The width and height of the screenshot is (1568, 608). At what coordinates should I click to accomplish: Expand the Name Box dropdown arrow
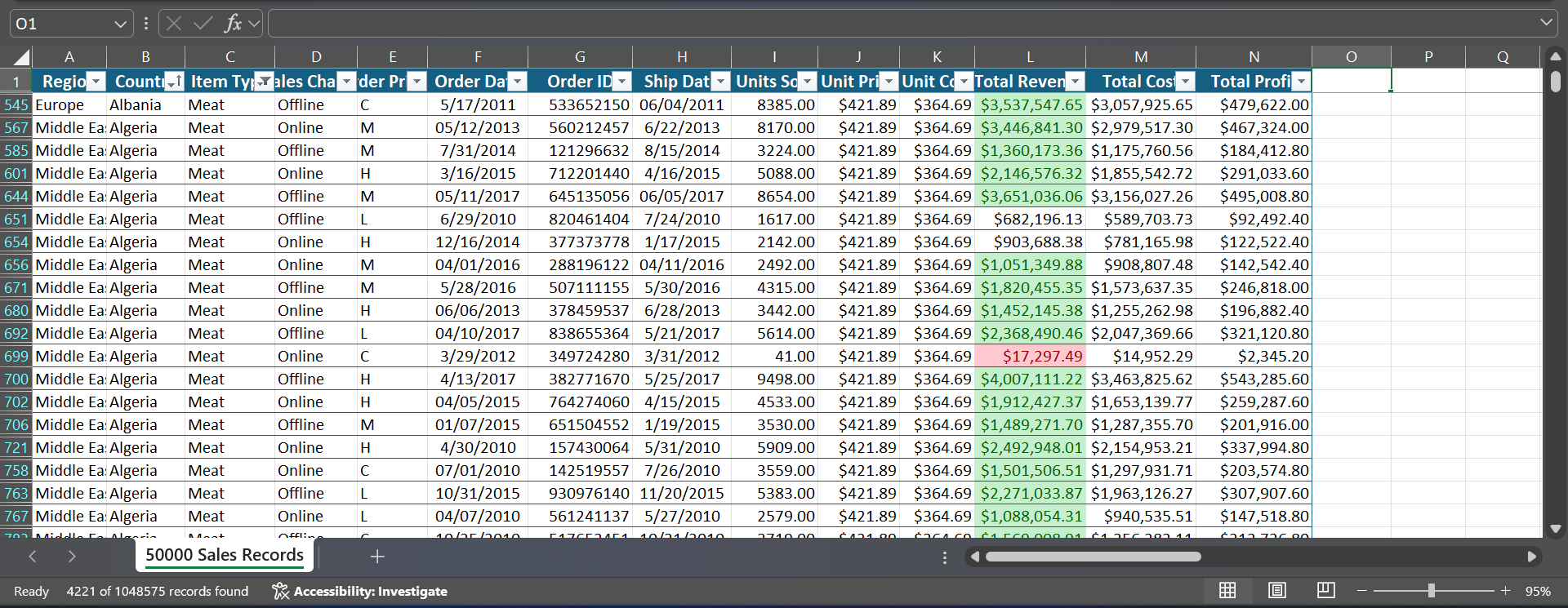(120, 24)
